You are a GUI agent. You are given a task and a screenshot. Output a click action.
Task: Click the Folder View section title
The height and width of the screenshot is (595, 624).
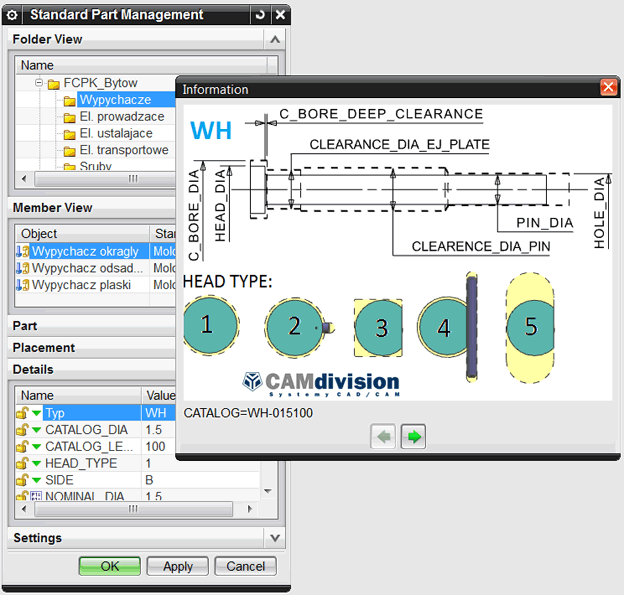47,39
